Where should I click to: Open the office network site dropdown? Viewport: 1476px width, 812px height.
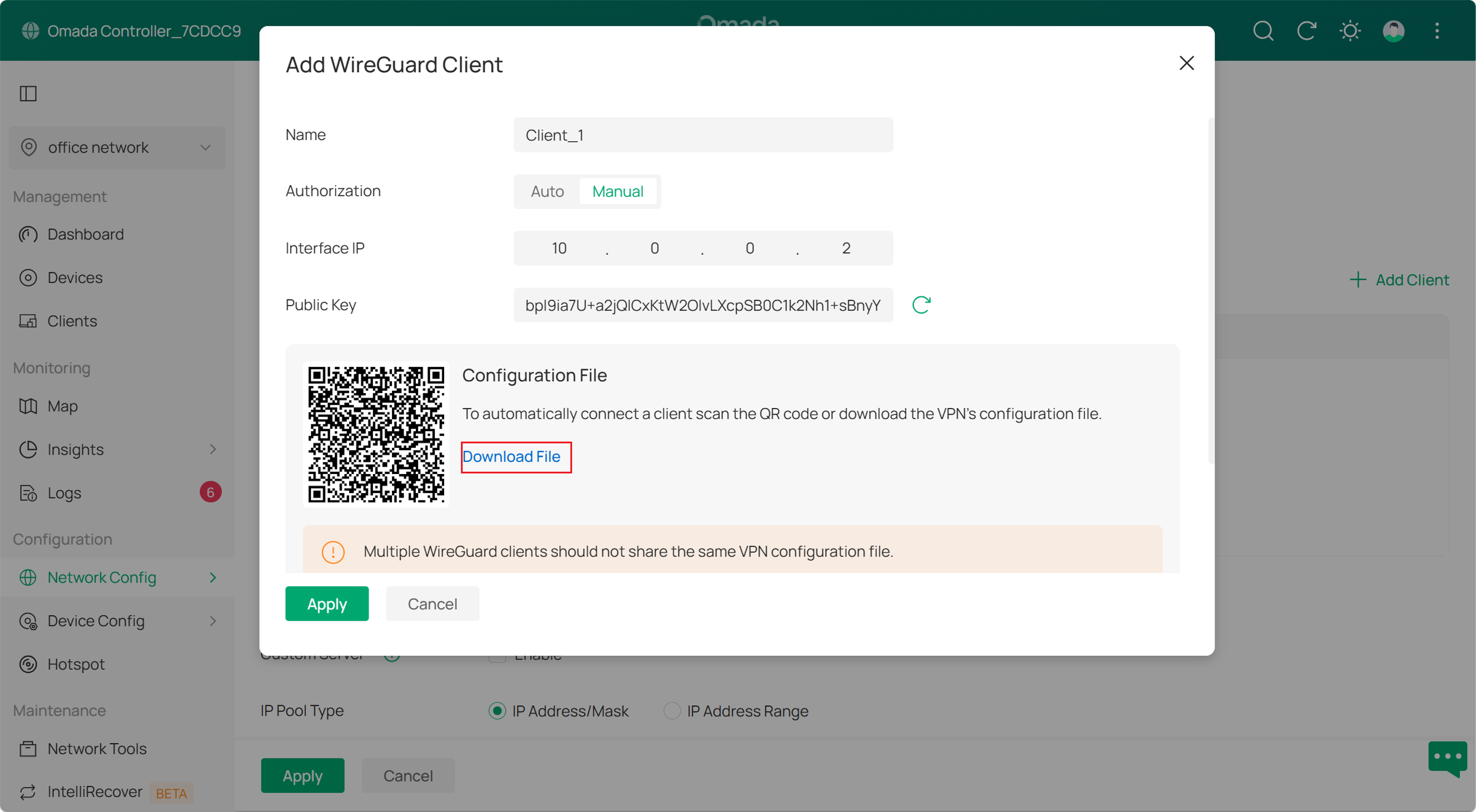[x=117, y=148]
